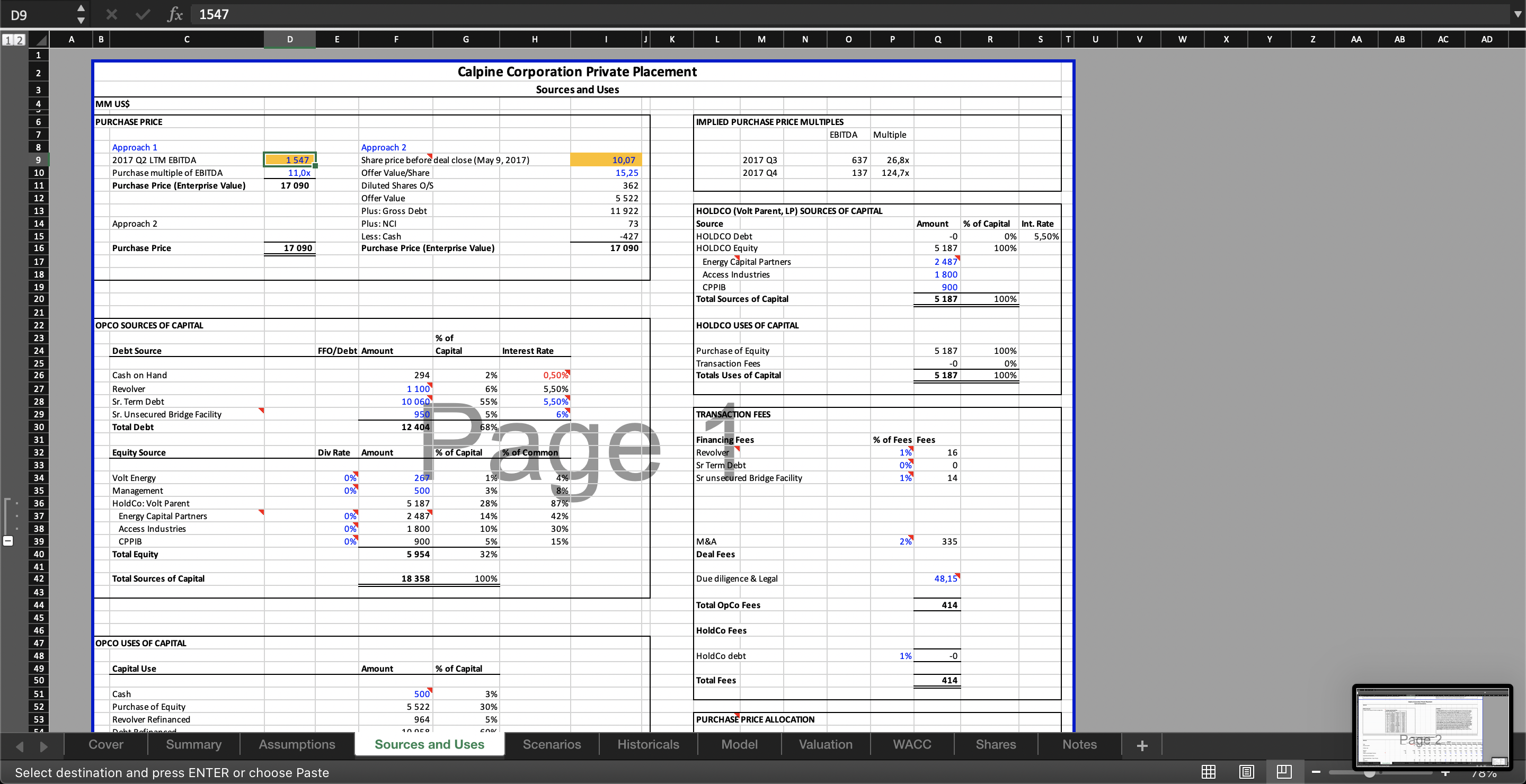Image resolution: width=1526 pixels, height=784 pixels.
Task: Click the 2017 Q3 multiple 26,8x
Action: [892, 160]
